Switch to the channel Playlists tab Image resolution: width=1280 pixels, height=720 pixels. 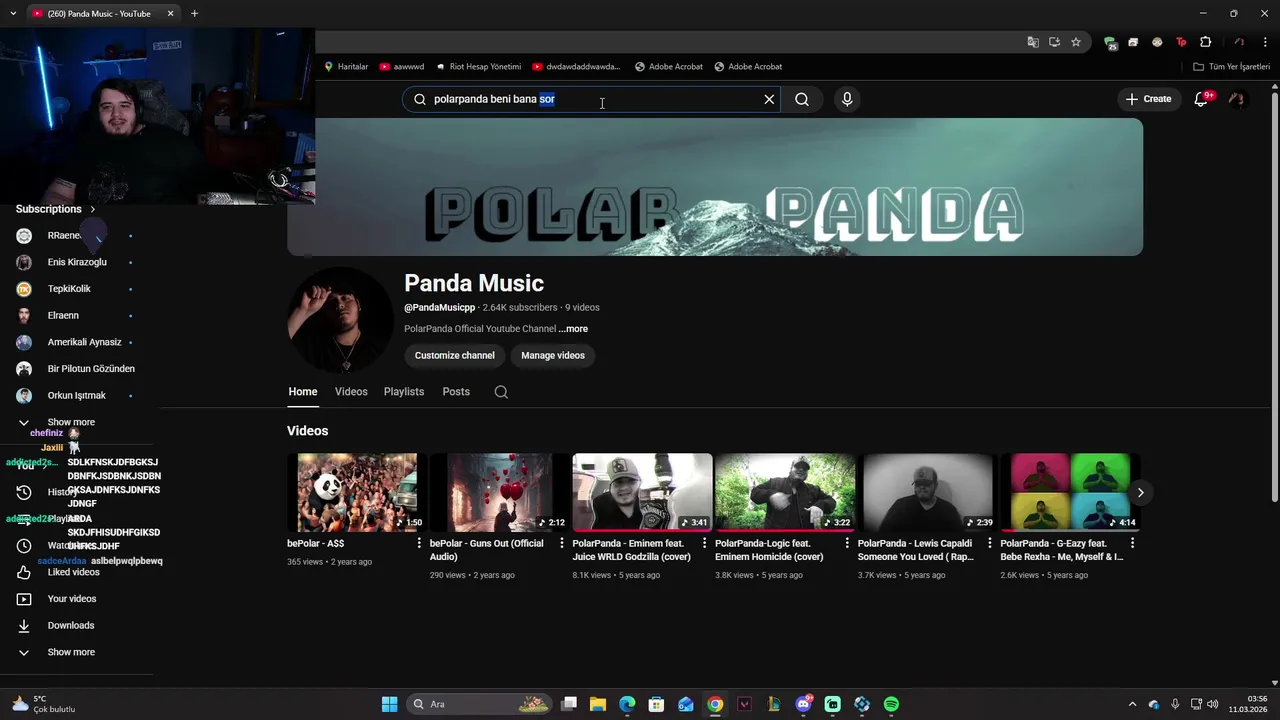(404, 392)
